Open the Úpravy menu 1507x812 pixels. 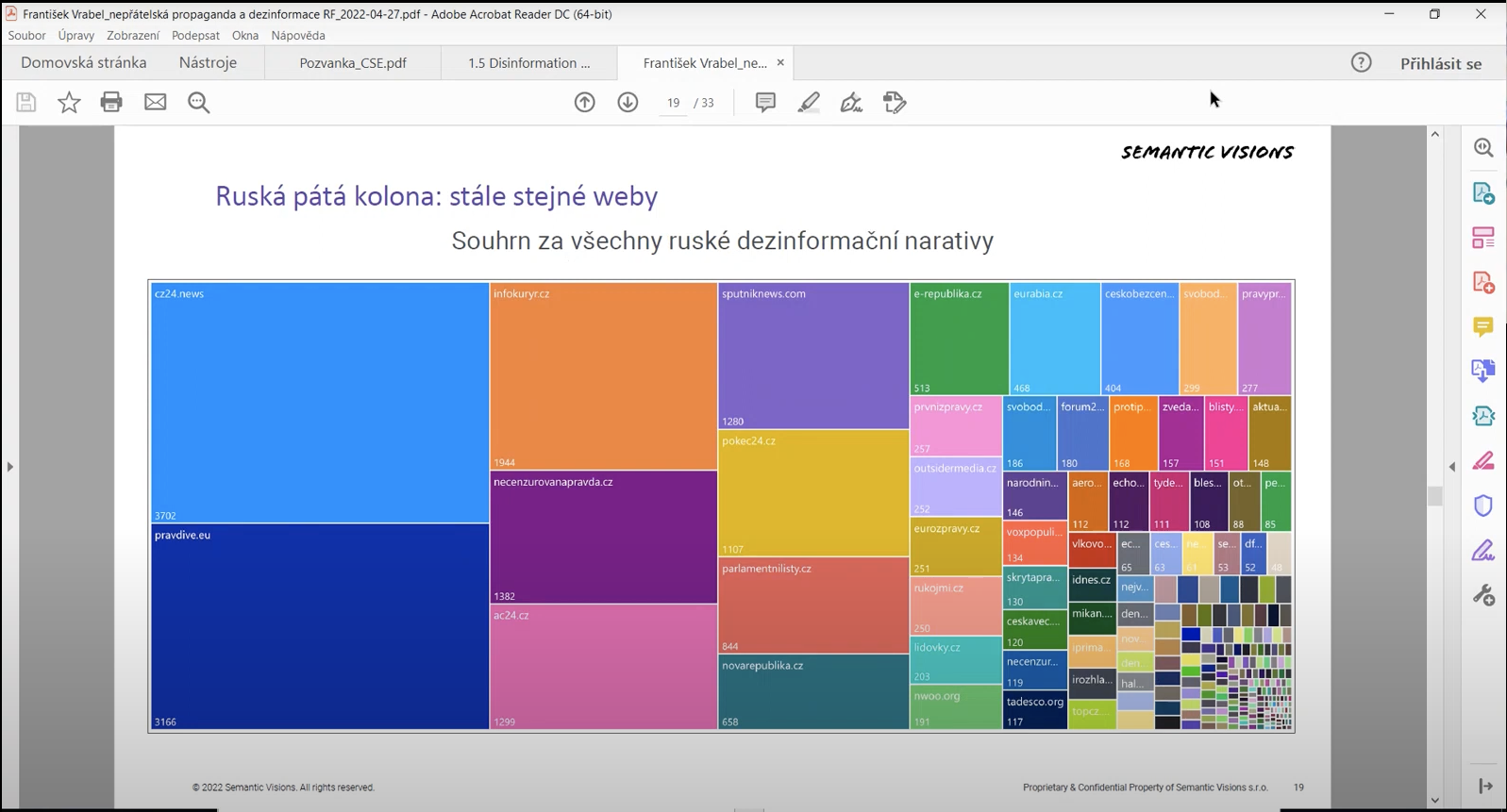tap(75, 36)
